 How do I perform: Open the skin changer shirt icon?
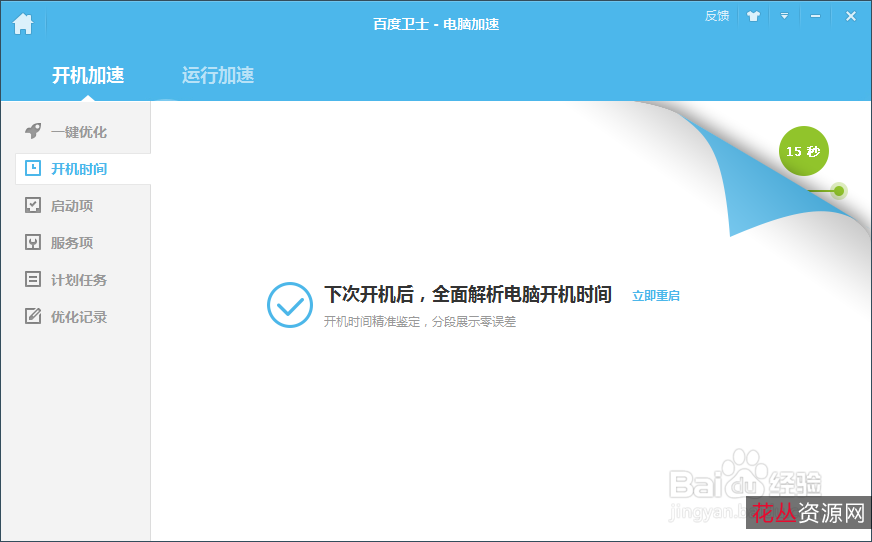click(754, 16)
